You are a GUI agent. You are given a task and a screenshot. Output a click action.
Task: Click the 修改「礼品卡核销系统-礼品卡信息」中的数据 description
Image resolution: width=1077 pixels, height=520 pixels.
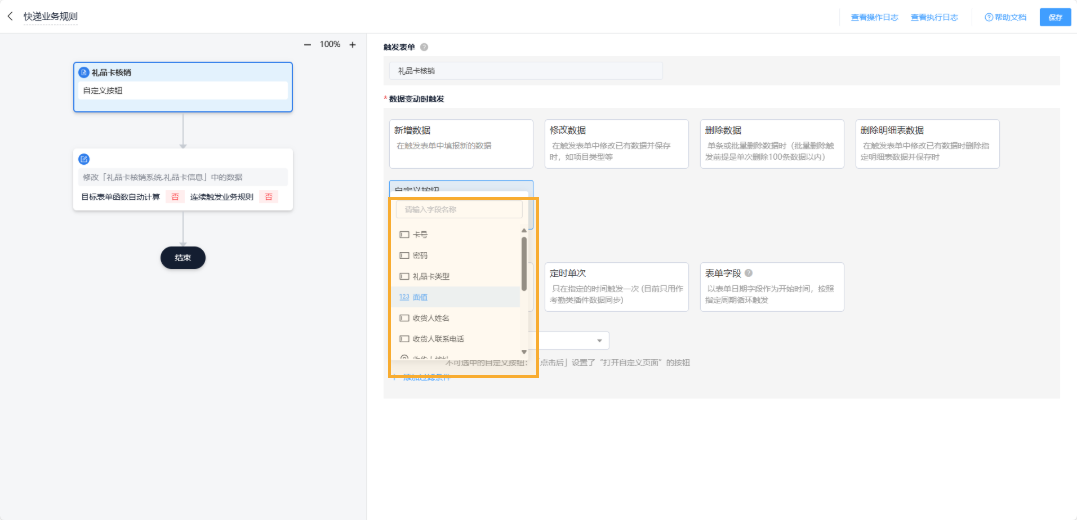[183, 177]
